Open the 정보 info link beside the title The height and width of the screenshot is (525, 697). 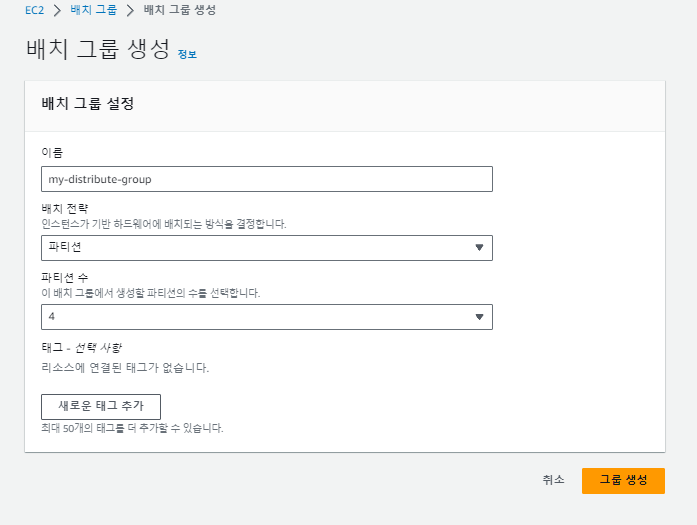tap(187, 54)
